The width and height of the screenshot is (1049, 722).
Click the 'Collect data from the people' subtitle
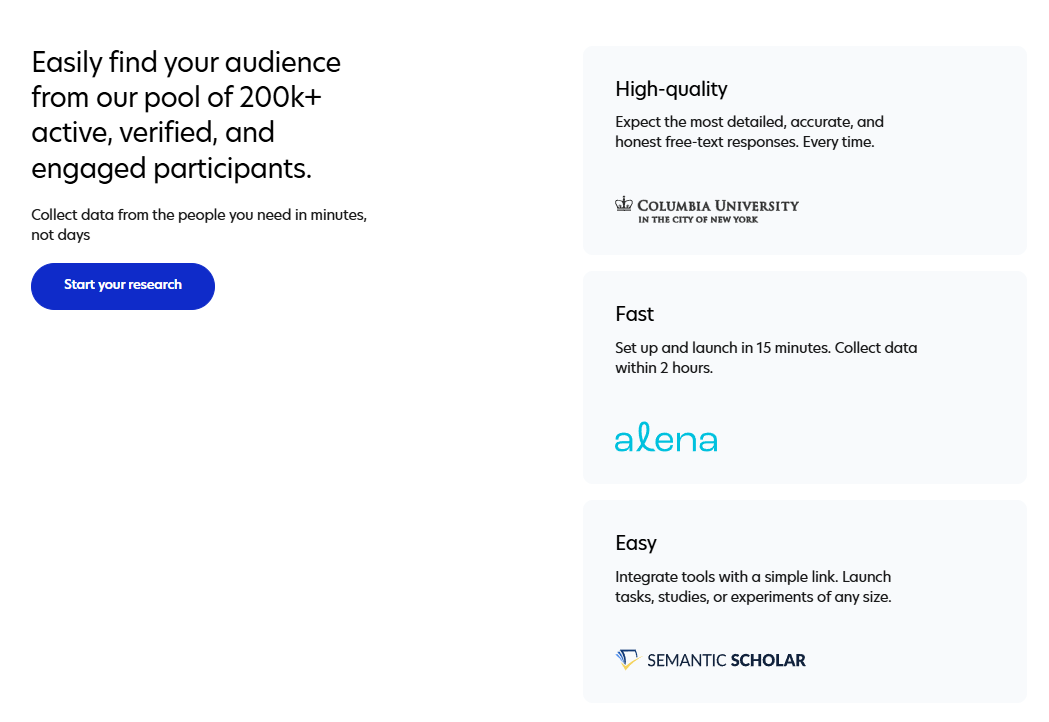[x=199, y=224]
